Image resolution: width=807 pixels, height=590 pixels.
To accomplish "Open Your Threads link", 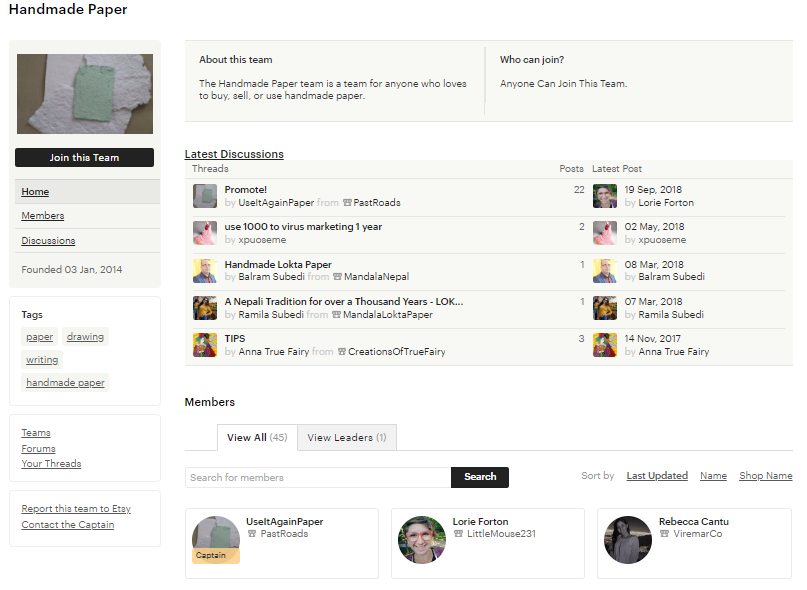I will tap(51, 463).
